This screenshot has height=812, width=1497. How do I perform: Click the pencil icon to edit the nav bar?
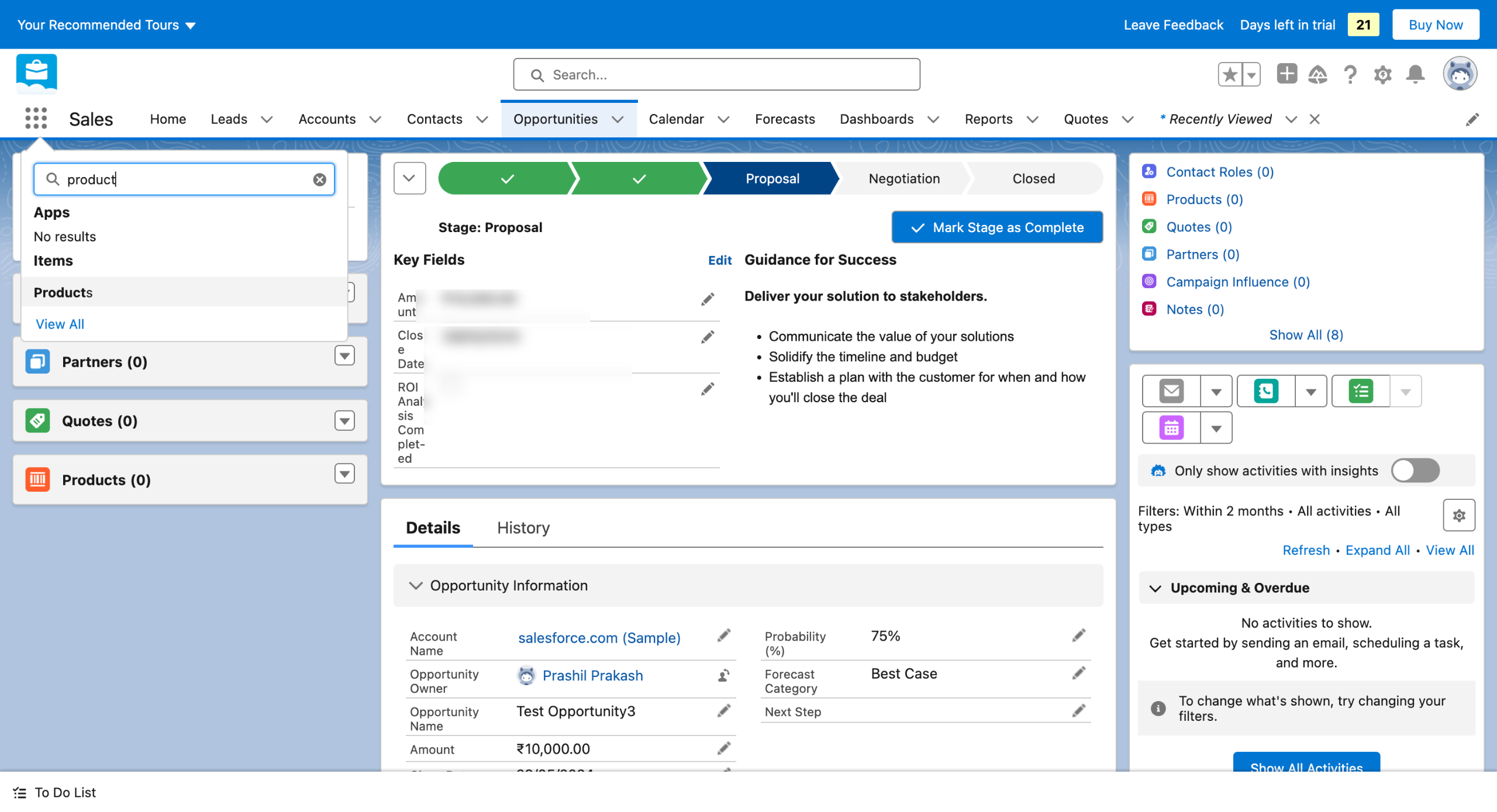pos(1472,119)
